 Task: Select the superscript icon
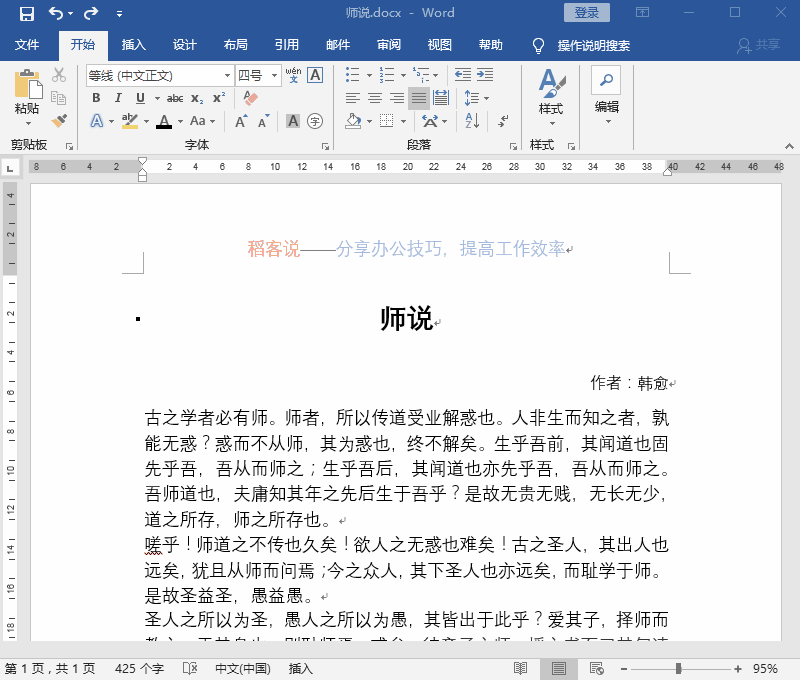coord(218,96)
